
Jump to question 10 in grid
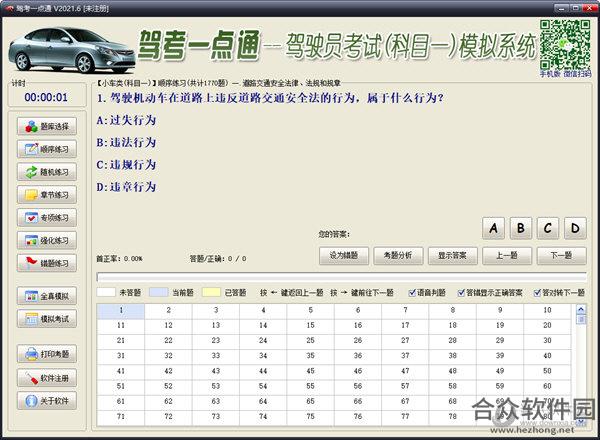coord(547,310)
